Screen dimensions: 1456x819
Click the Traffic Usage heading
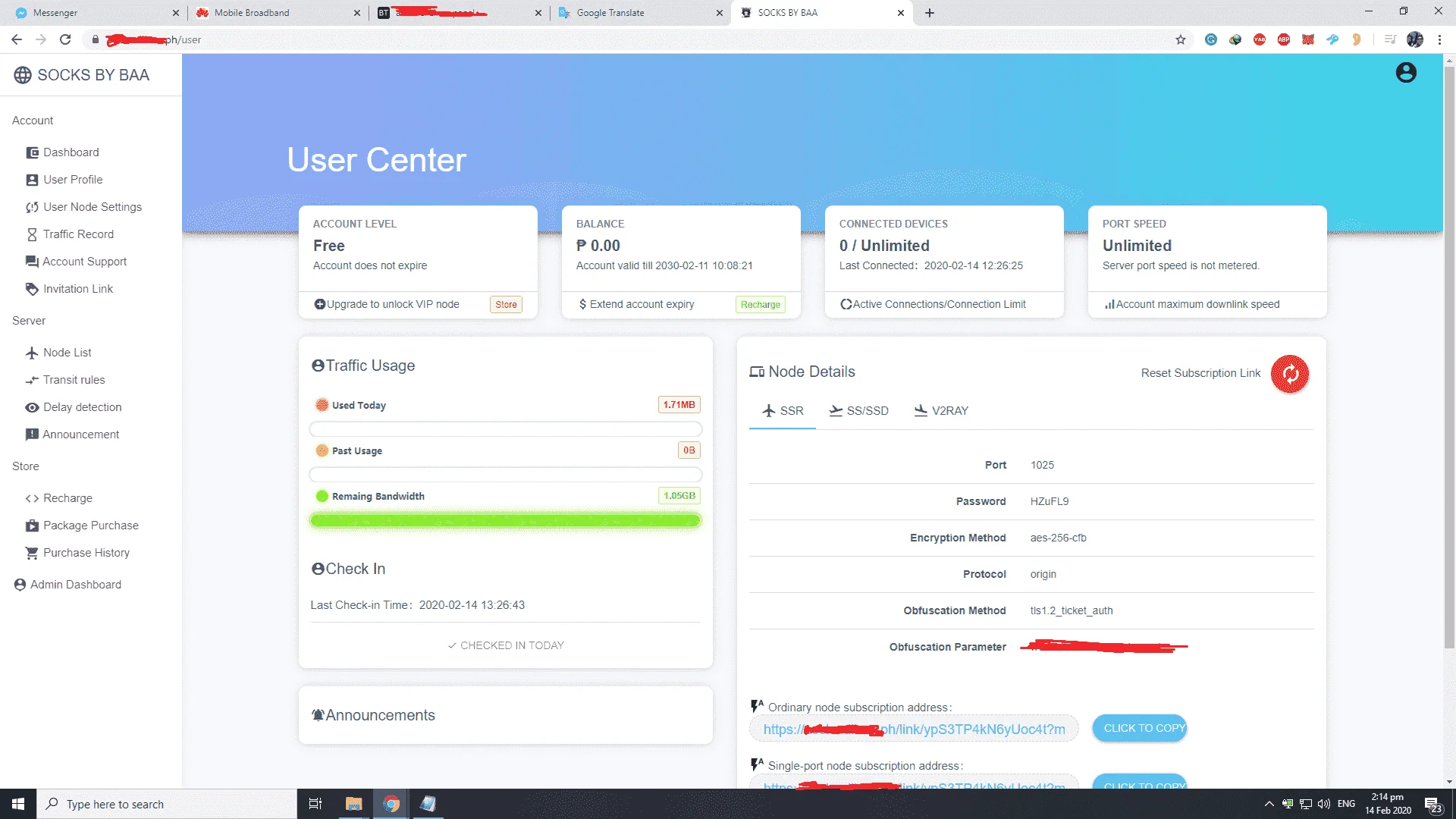tap(363, 366)
